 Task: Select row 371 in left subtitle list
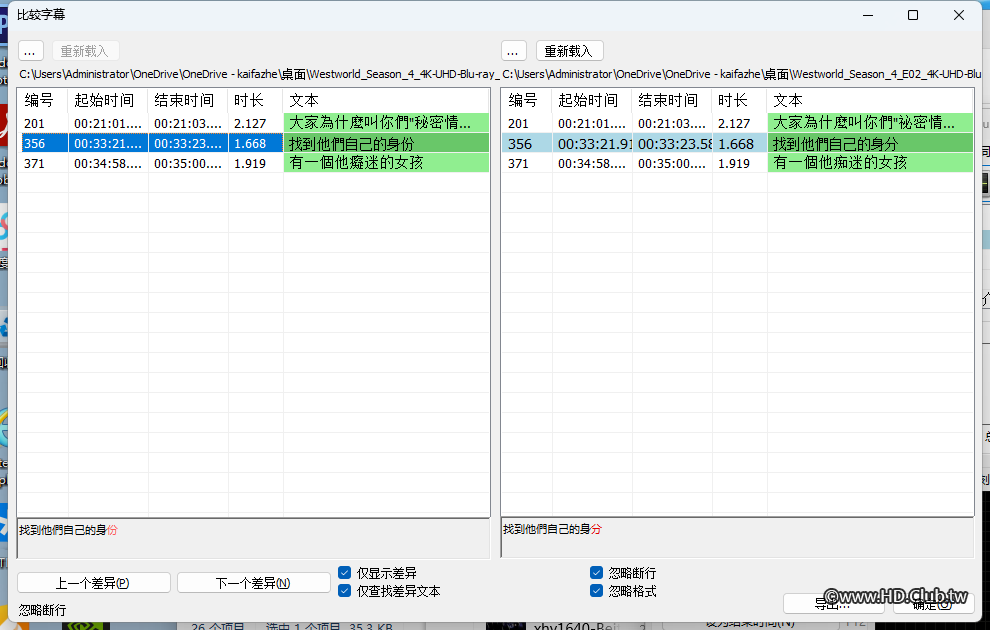(x=254, y=163)
